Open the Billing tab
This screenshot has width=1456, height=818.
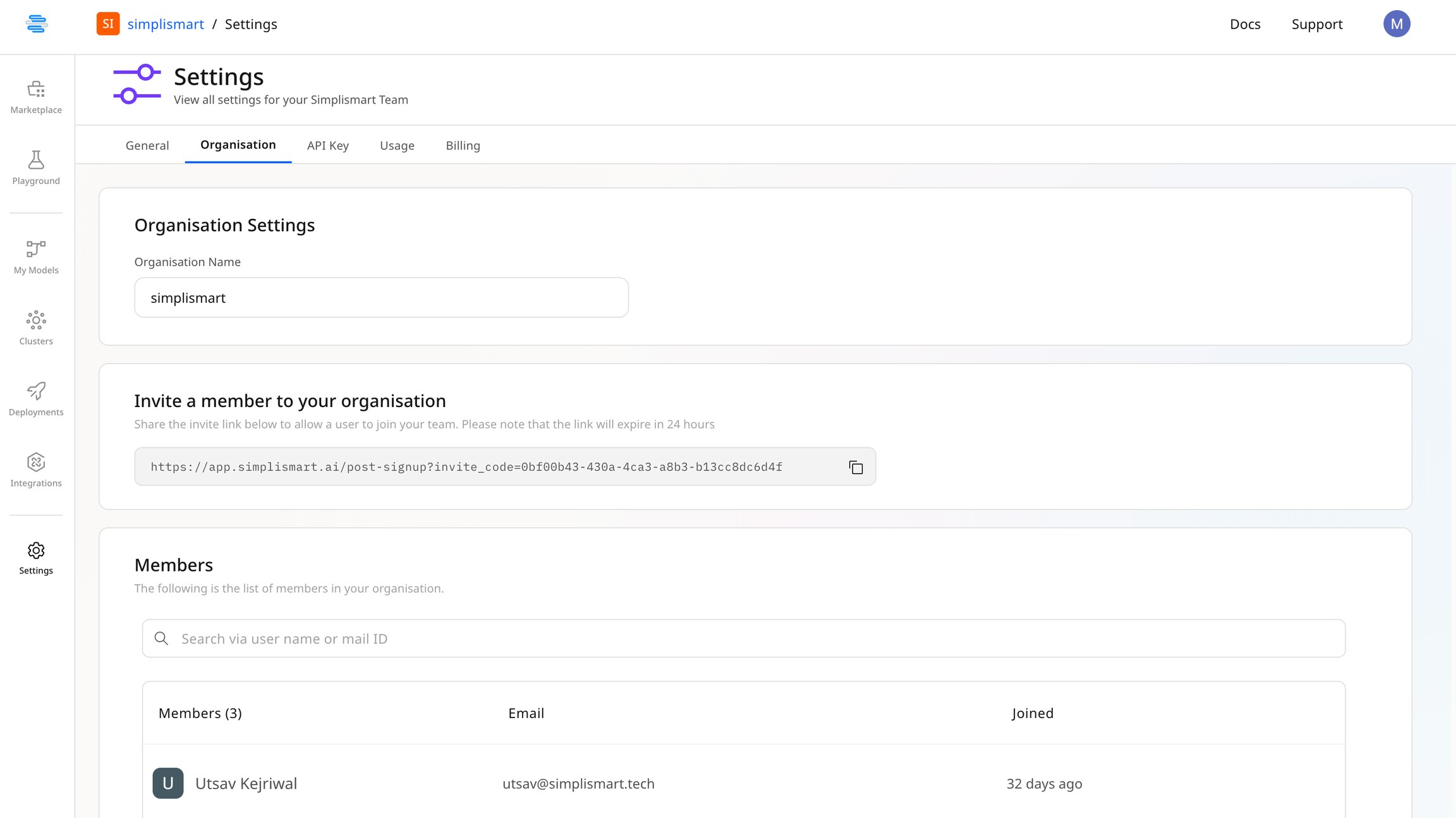[463, 145]
